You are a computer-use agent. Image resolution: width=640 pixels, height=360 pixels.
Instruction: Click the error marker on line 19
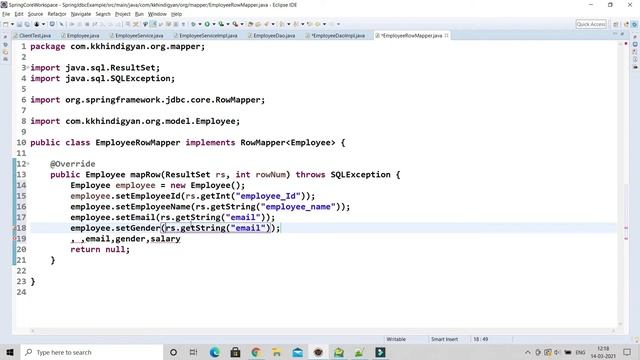click(x=14, y=238)
